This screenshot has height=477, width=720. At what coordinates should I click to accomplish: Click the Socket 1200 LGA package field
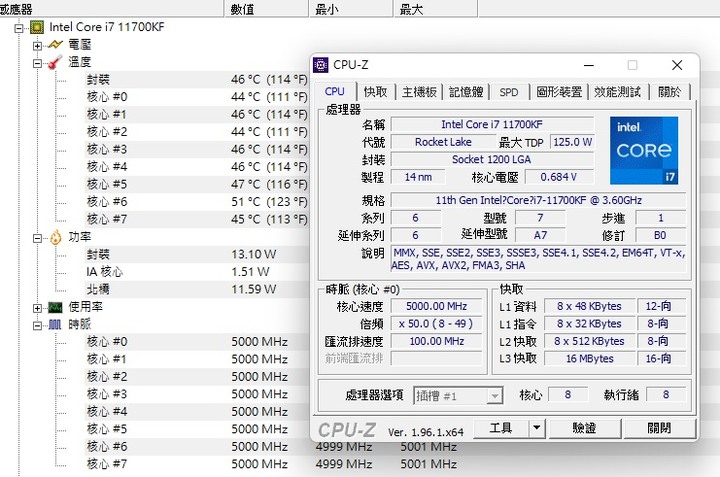click(x=492, y=159)
